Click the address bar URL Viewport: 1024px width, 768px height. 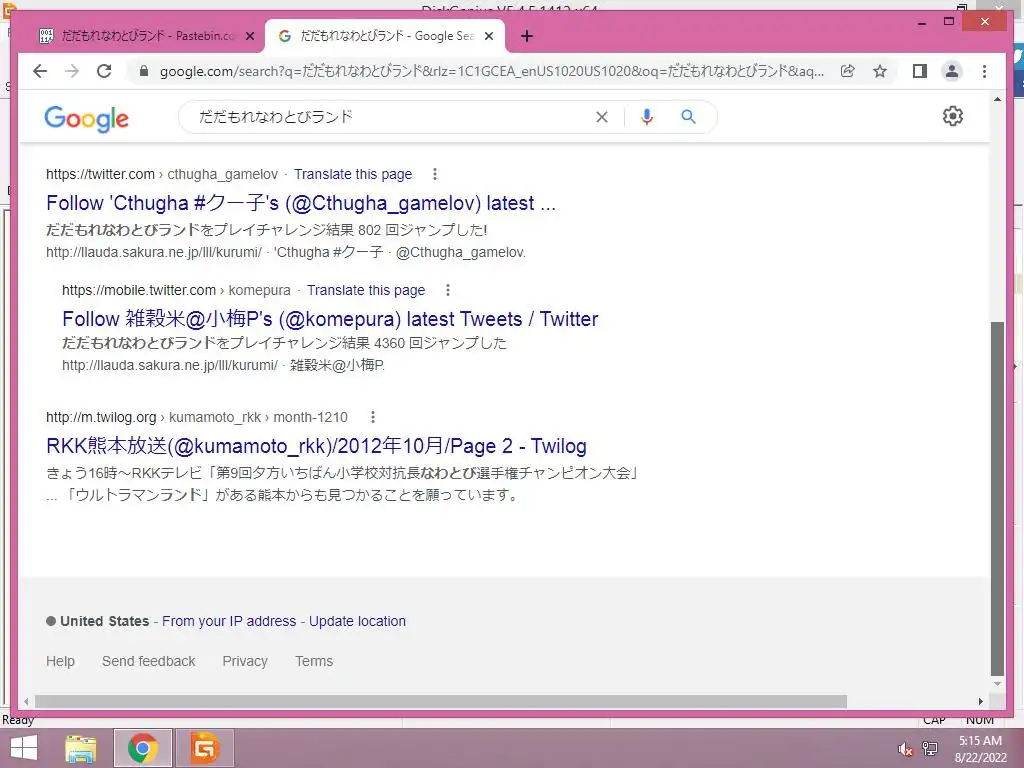491,71
